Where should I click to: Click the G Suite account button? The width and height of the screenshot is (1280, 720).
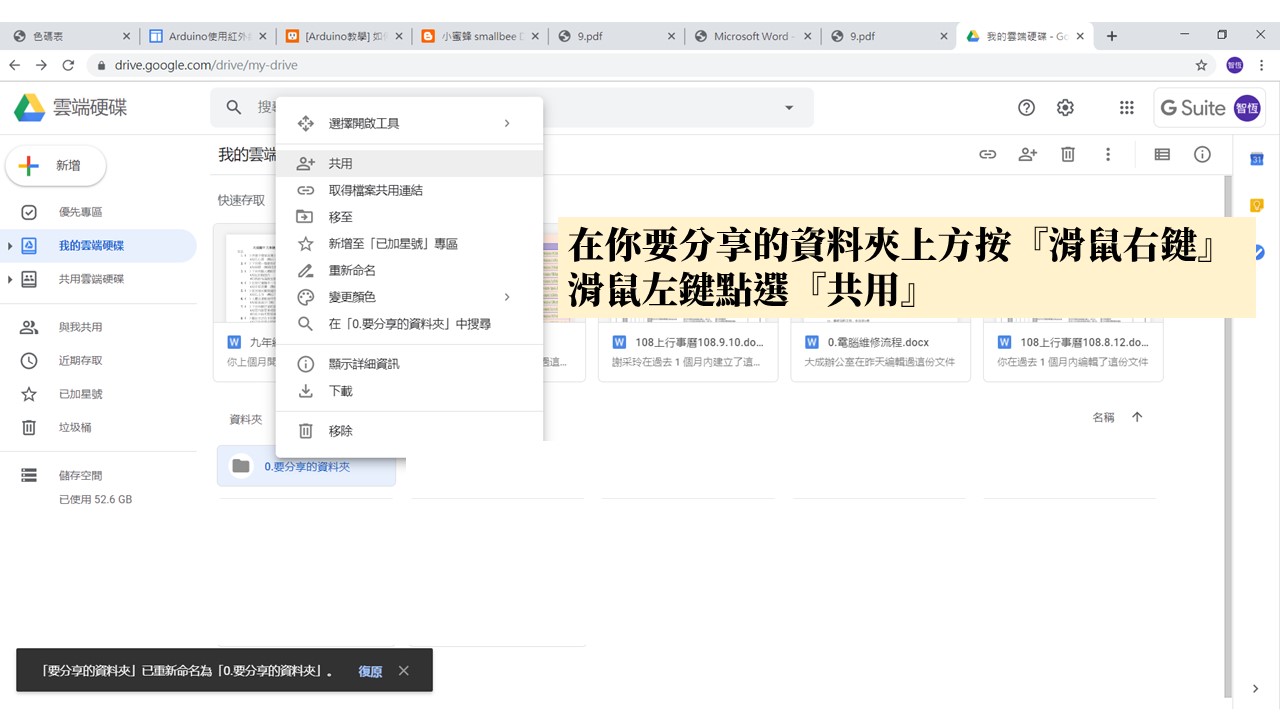tap(1211, 108)
